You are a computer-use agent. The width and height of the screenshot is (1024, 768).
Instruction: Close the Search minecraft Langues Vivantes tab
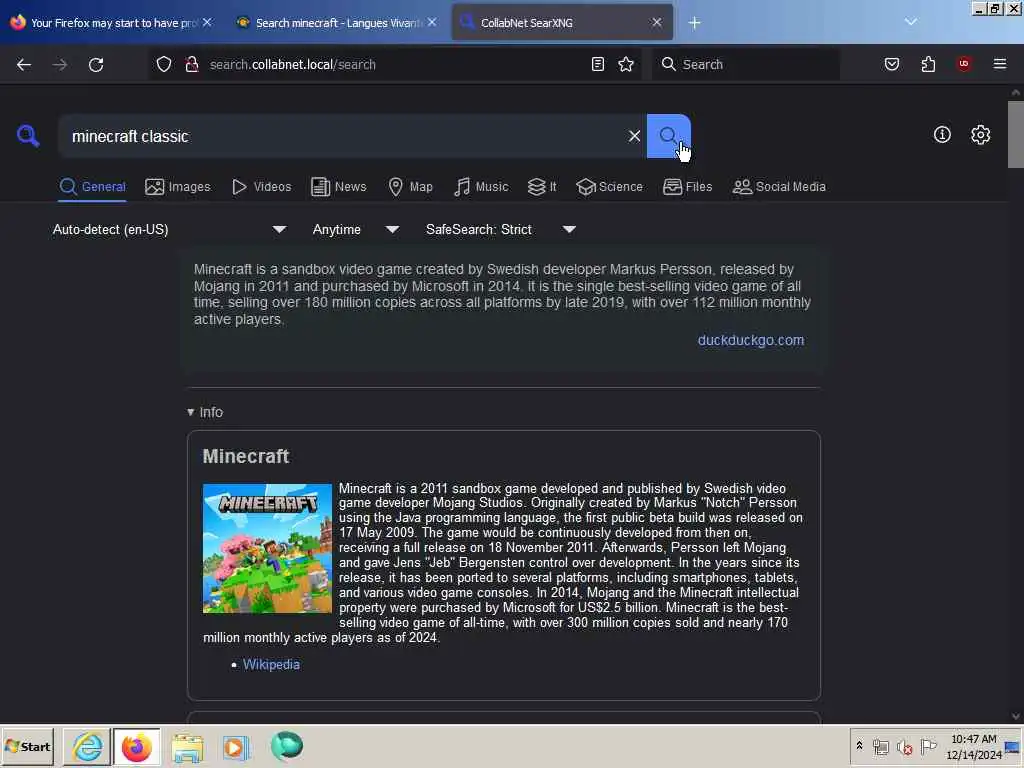pos(432,22)
